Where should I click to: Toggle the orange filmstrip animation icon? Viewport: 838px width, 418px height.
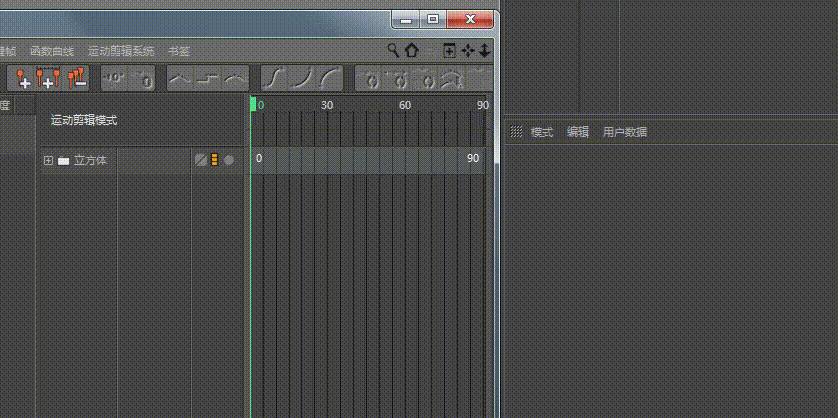coord(214,160)
